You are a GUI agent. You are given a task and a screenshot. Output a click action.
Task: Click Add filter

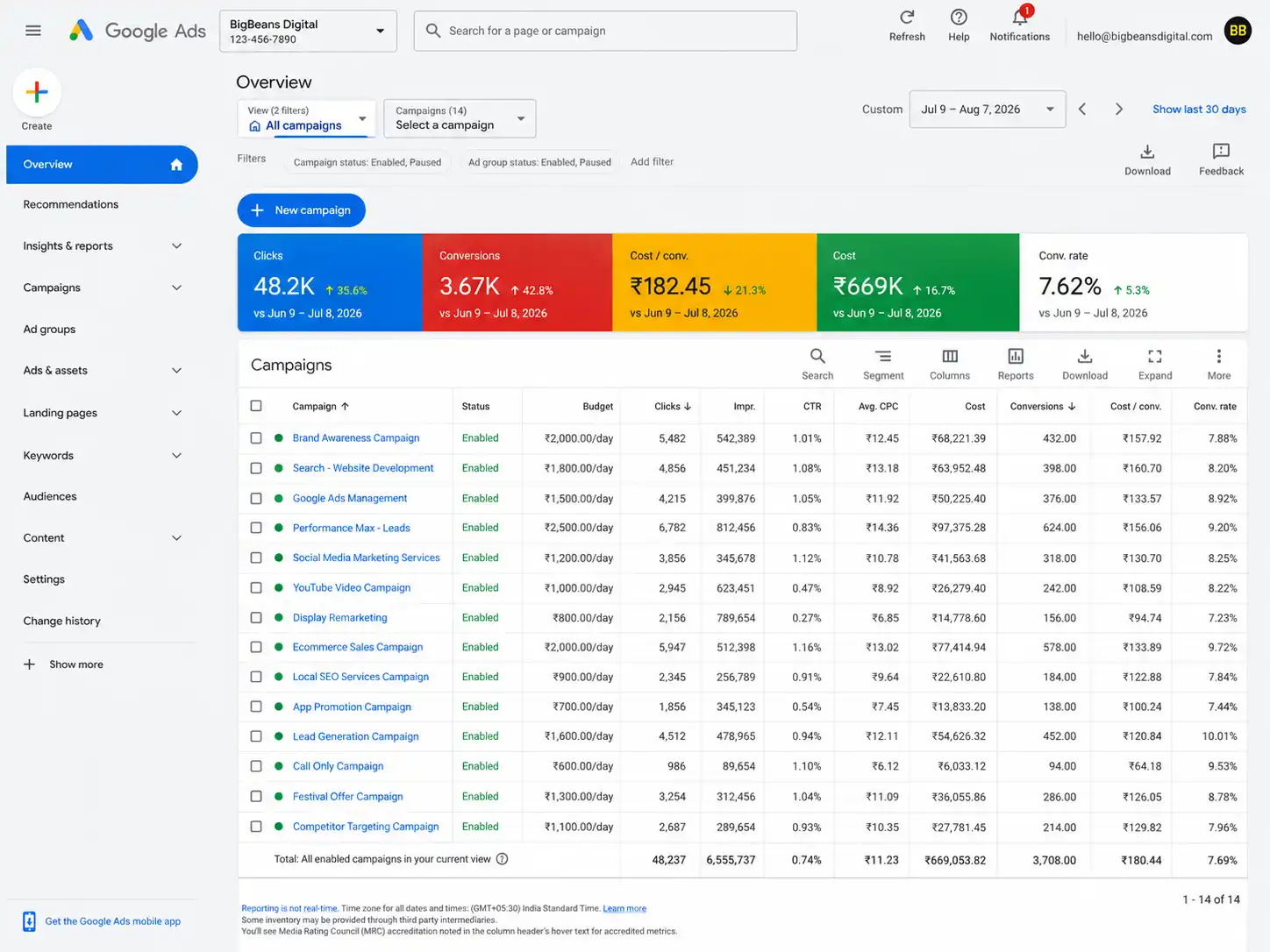tap(652, 161)
